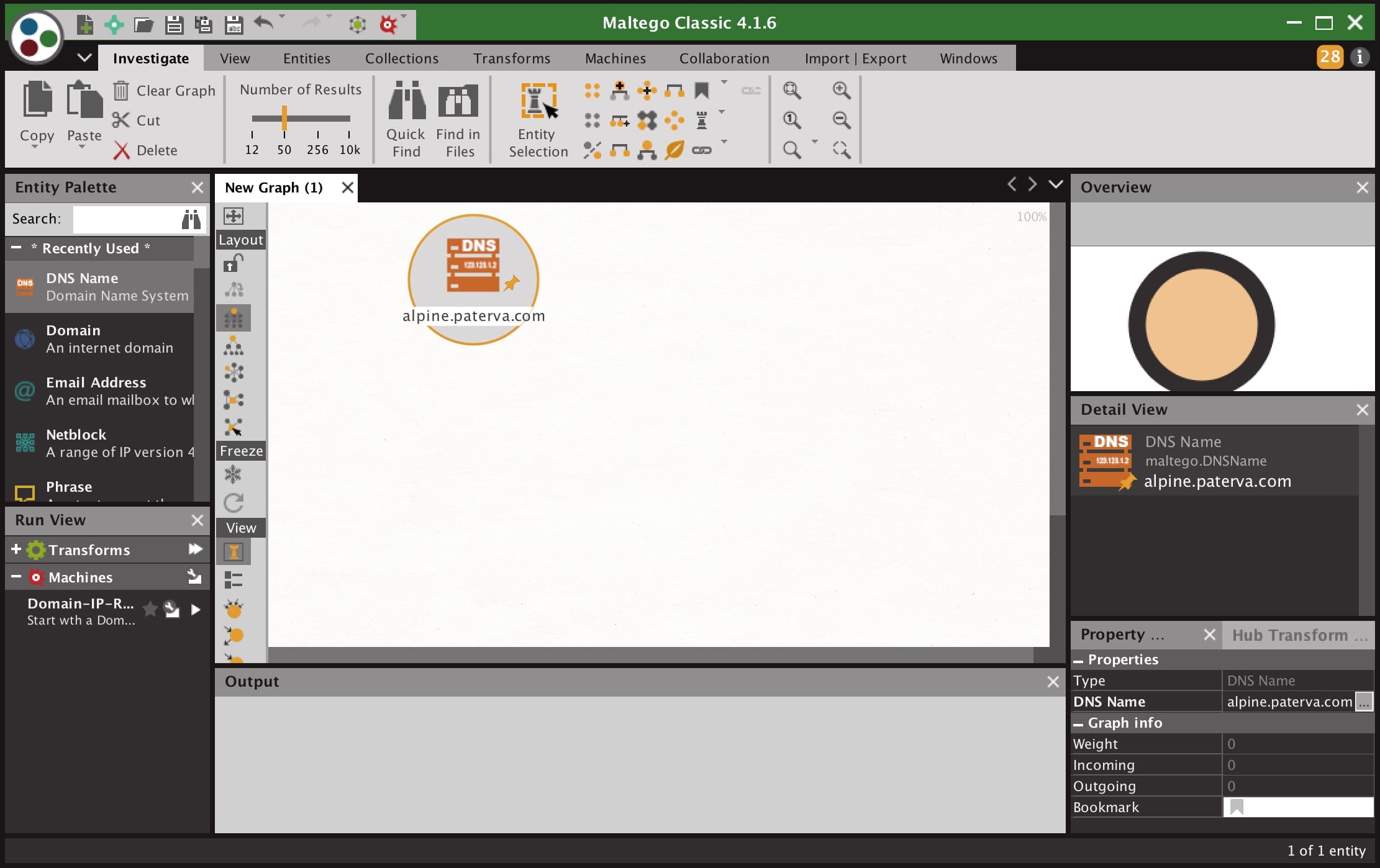Open Copy dropdown arrow
Screen dimensions: 1380x868
pyautogui.click(x=36, y=147)
